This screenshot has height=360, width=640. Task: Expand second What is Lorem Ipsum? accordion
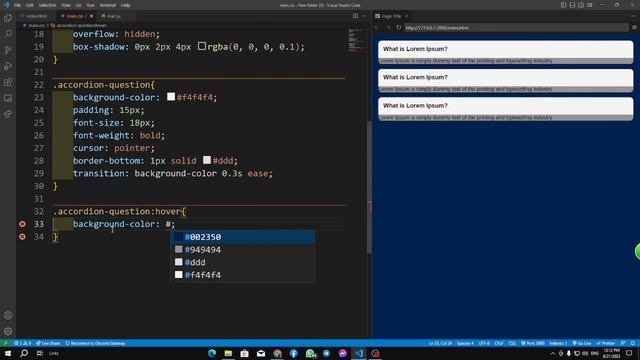point(505,77)
